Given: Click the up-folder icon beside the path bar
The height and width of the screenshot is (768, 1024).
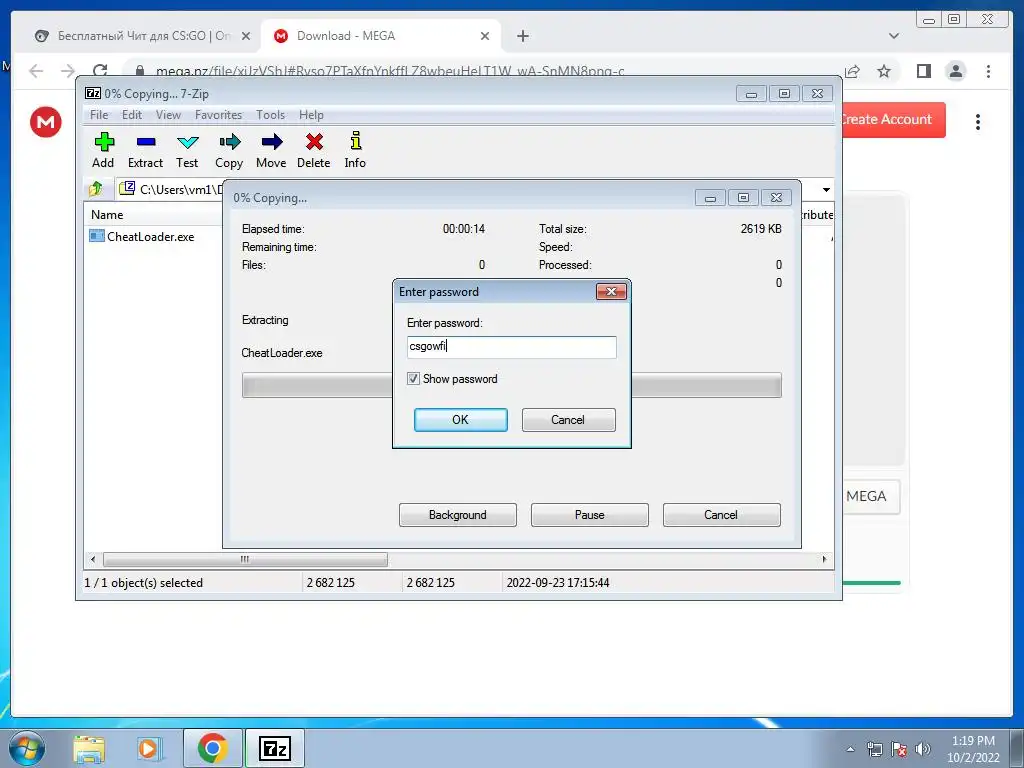Looking at the screenshot, I should 96,189.
